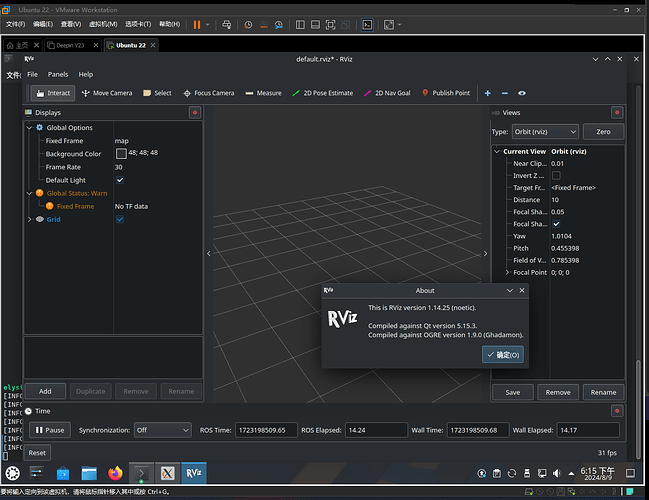Image resolution: width=649 pixels, height=500 pixels.
Task: Click the blue plus add-tool icon
Action: (x=488, y=93)
